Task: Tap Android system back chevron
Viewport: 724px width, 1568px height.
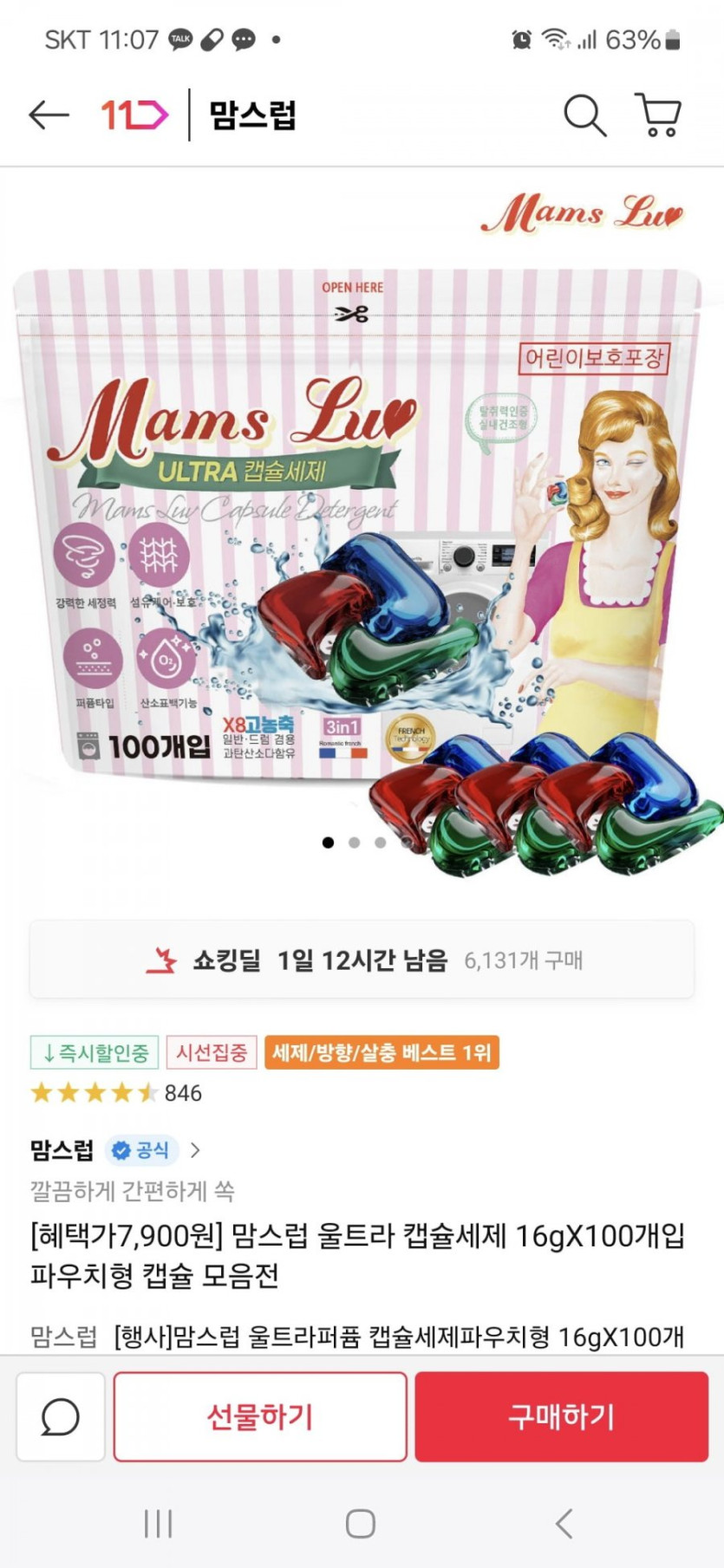Action: pyautogui.click(x=564, y=1523)
